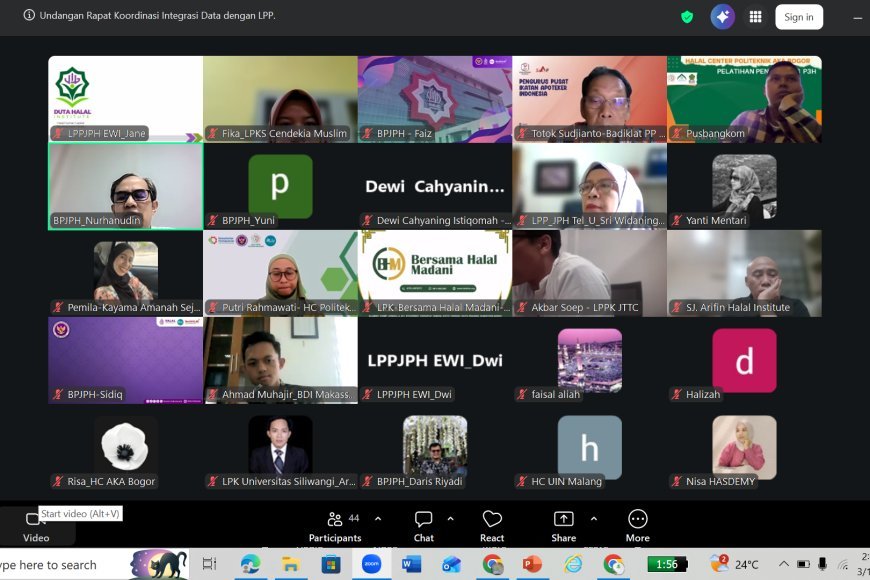This screenshot has height=580, width=870.
Task: Click the large LPPJPH EWI_Dwi name tile
Action: 435,360
